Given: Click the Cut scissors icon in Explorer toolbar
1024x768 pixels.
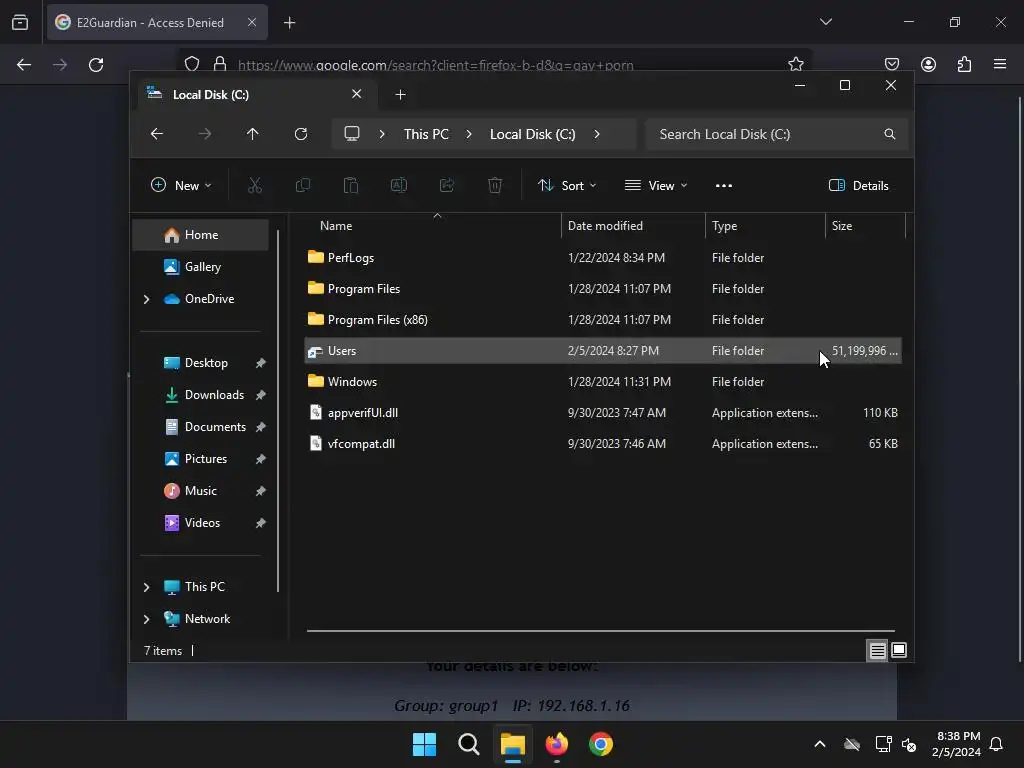Looking at the screenshot, I should coord(255,185).
